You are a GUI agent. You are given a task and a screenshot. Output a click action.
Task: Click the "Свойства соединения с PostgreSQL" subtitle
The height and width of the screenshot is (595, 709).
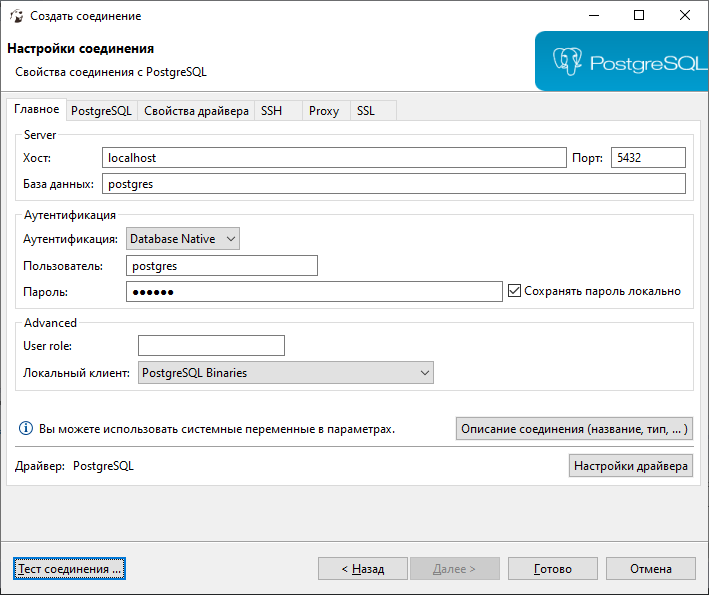click(111, 72)
